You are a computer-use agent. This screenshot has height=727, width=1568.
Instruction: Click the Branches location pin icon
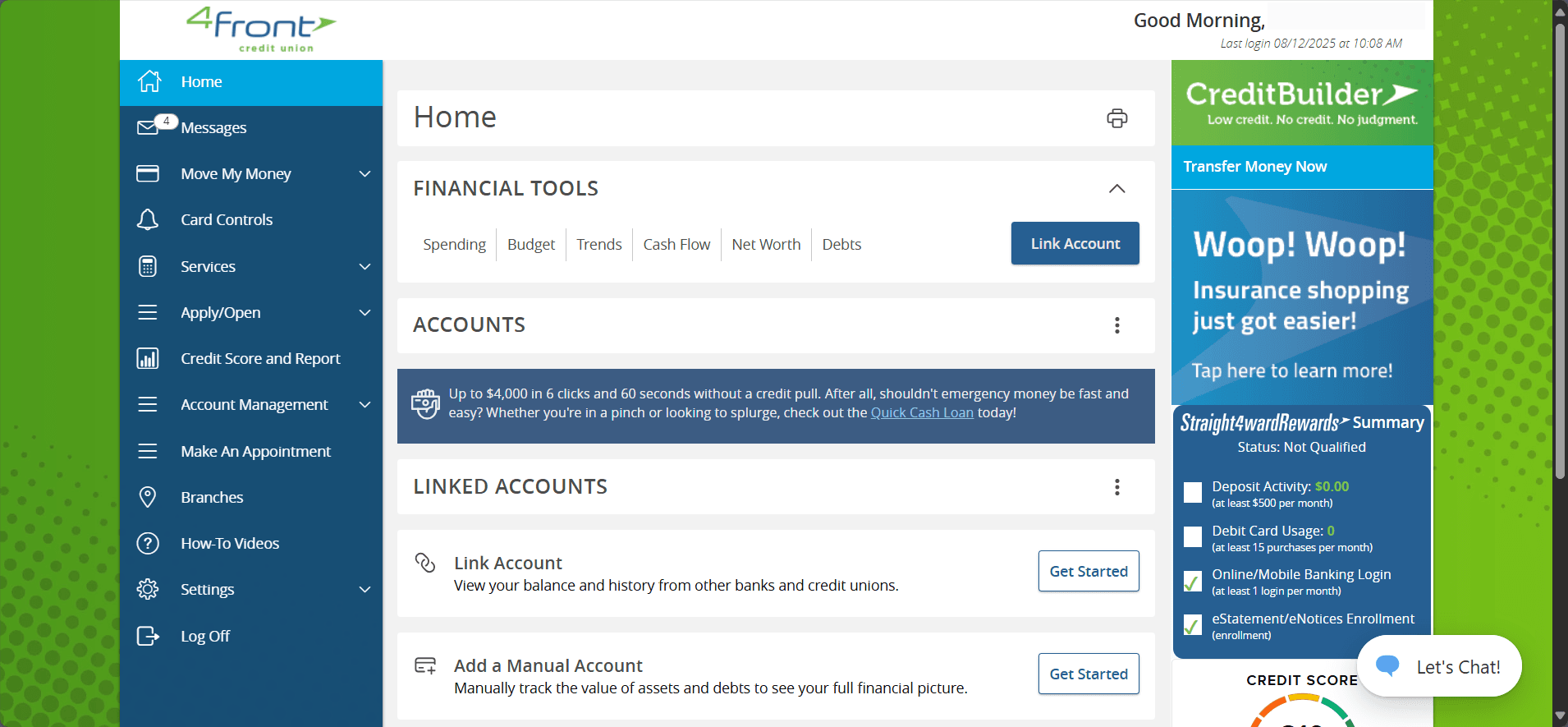click(x=148, y=497)
